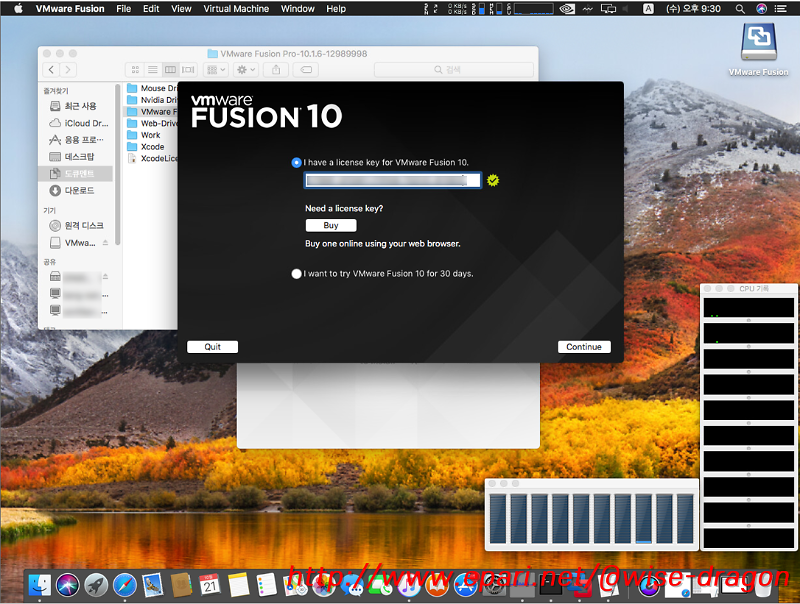
Task: Select the Xcode folder in Finder
Action: 146,147
